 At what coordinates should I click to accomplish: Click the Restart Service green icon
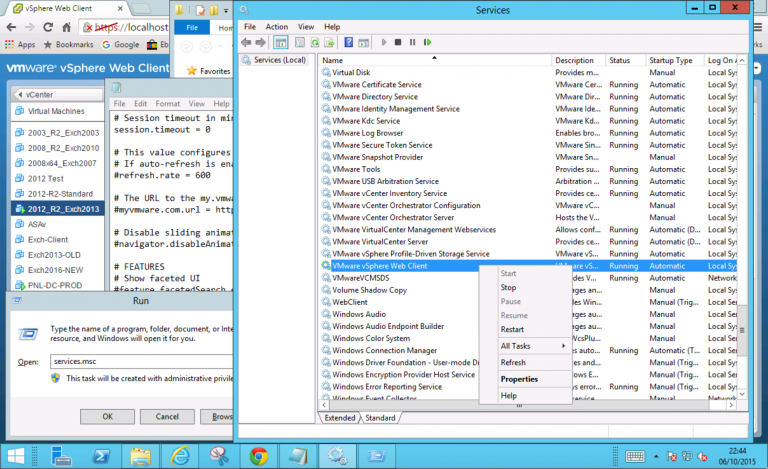[x=428, y=43]
